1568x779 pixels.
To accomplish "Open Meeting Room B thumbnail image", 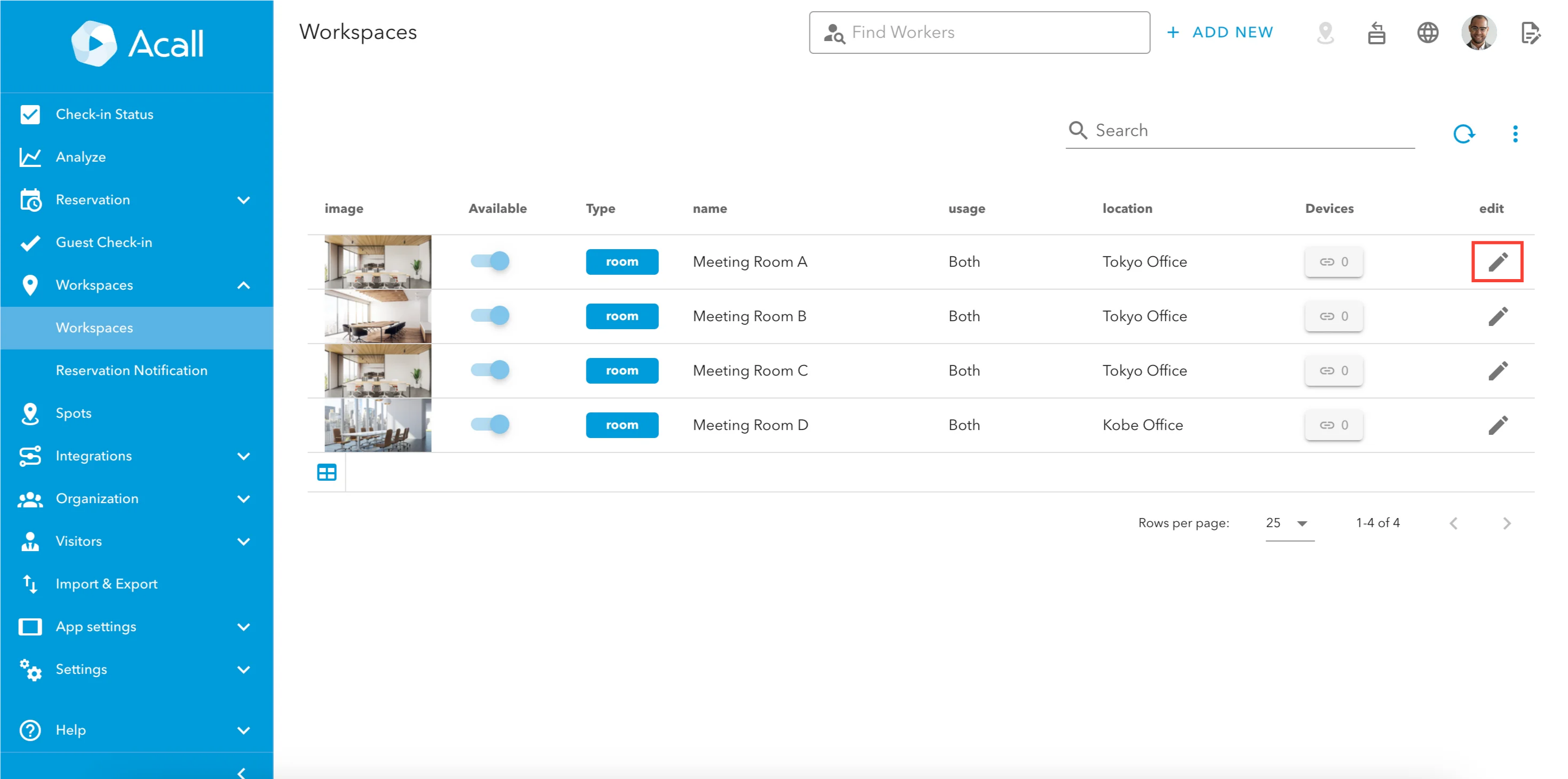I will pyautogui.click(x=377, y=316).
